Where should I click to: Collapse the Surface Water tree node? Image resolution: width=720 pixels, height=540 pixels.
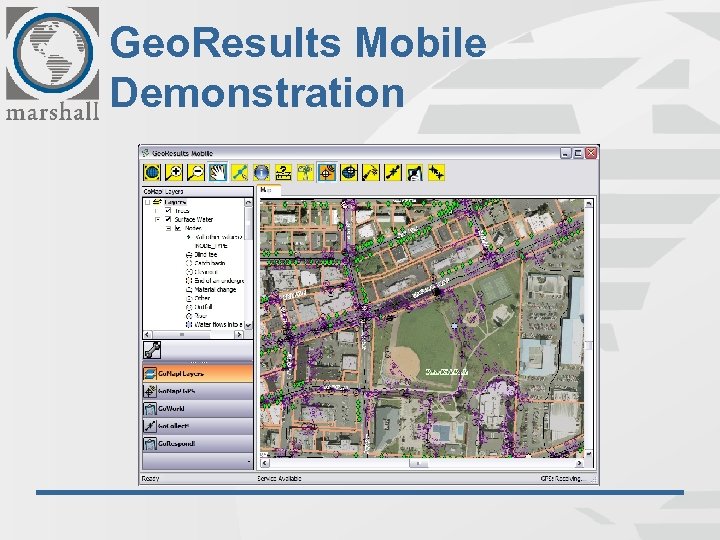coord(158,219)
